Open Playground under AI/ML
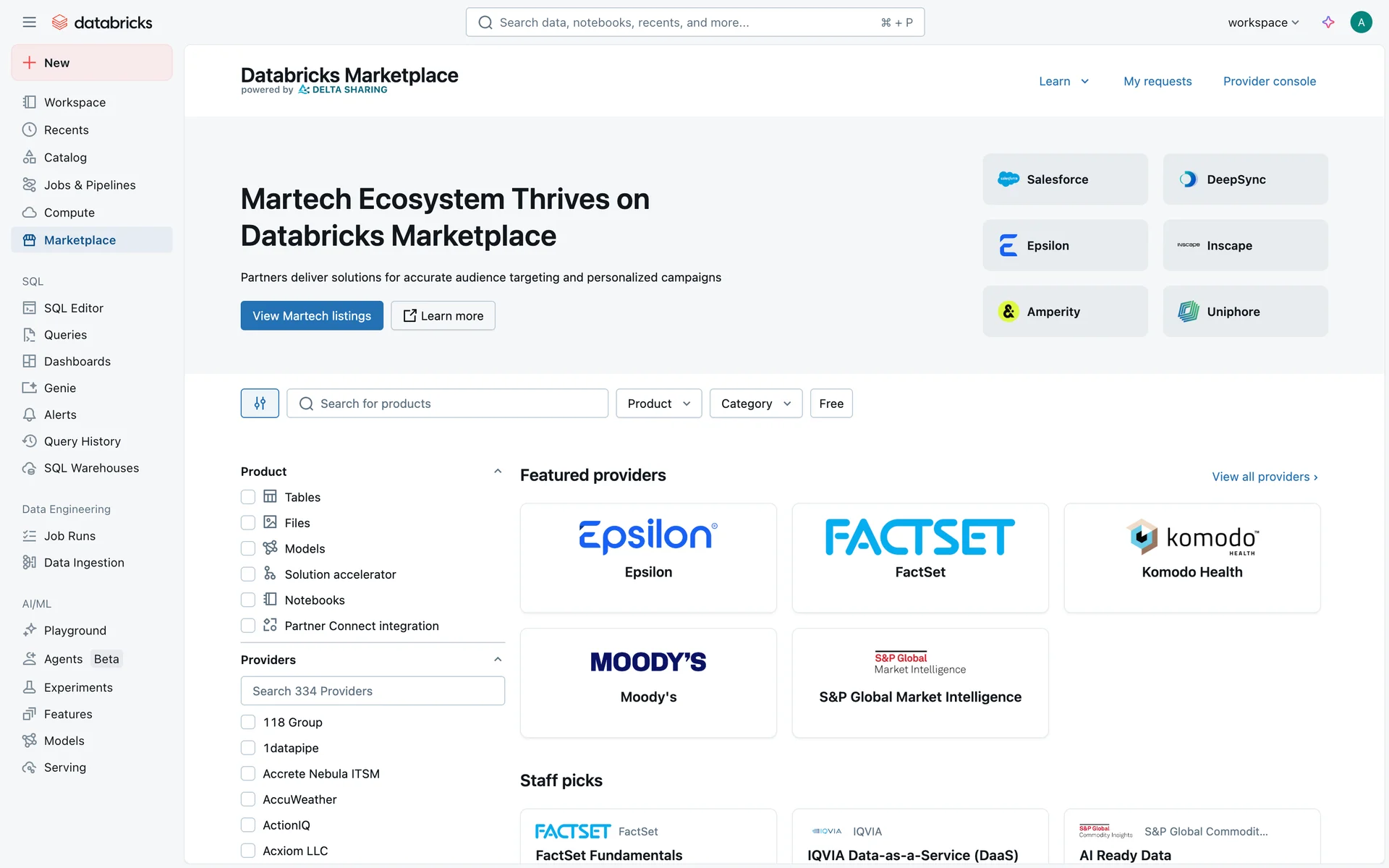This screenshot has height=868, width=1389. pos(75,631)
